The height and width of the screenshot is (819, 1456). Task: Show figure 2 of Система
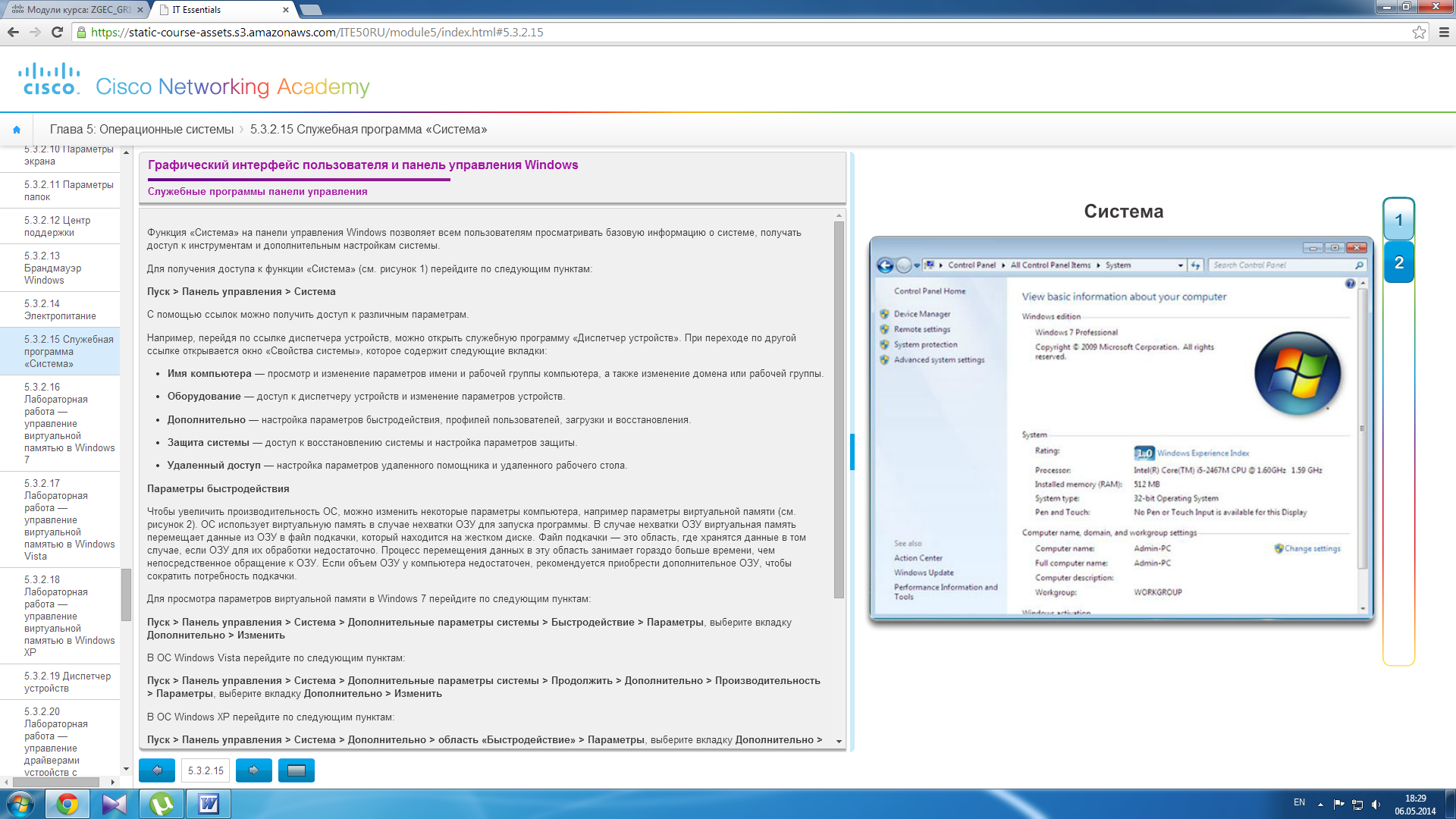(1398, 262)
